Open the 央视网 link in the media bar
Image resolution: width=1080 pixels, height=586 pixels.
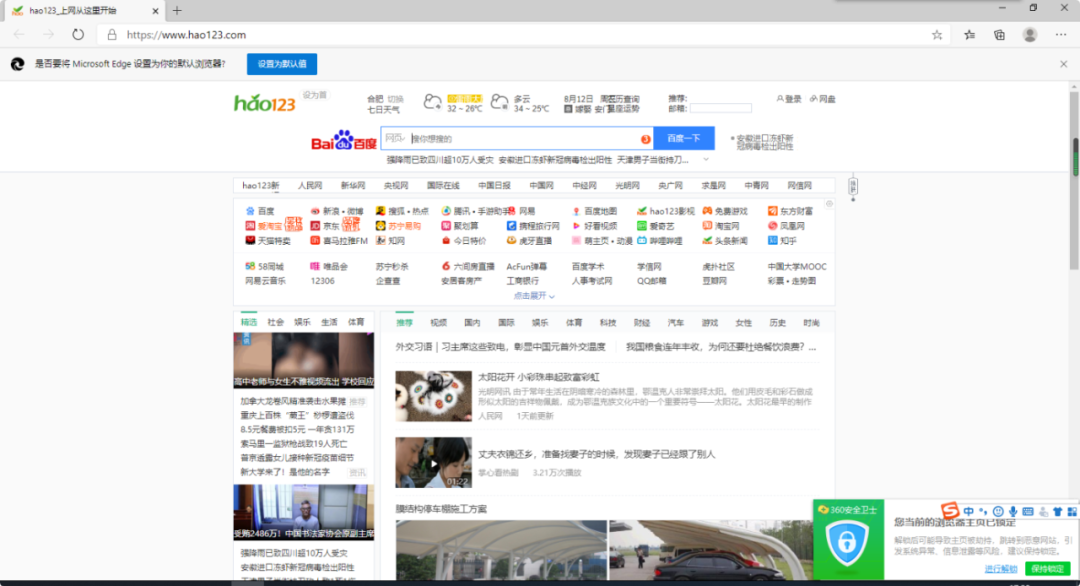tap(396, 186)
